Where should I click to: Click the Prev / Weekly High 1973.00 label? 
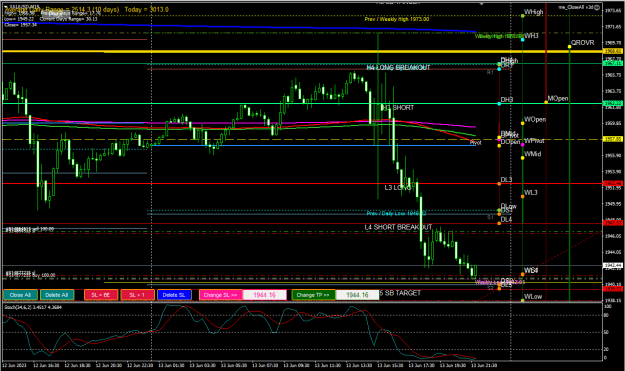397,19
